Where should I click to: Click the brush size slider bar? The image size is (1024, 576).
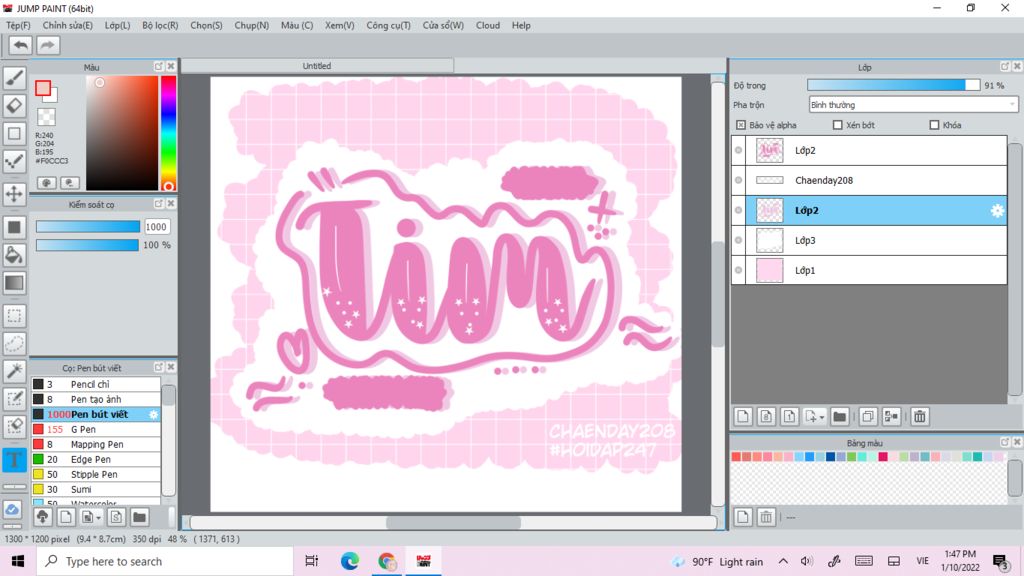coord(88,227)
